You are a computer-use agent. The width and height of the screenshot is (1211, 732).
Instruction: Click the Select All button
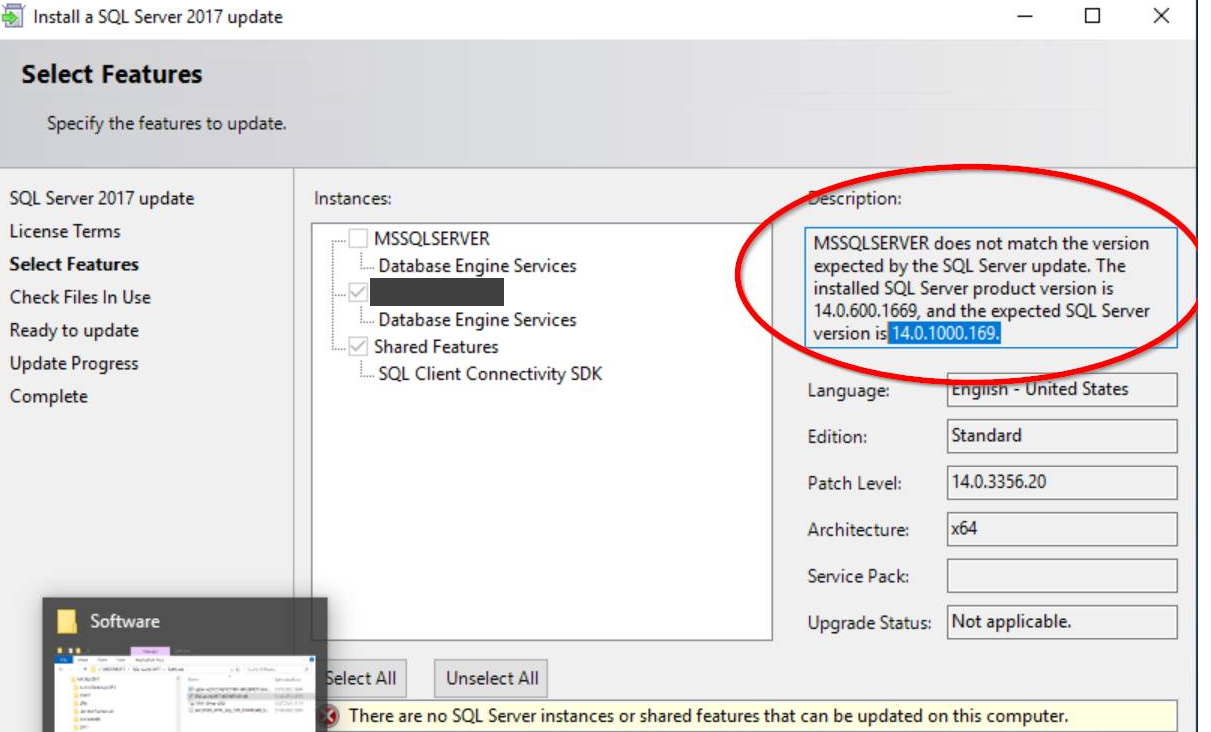(361, 678)
